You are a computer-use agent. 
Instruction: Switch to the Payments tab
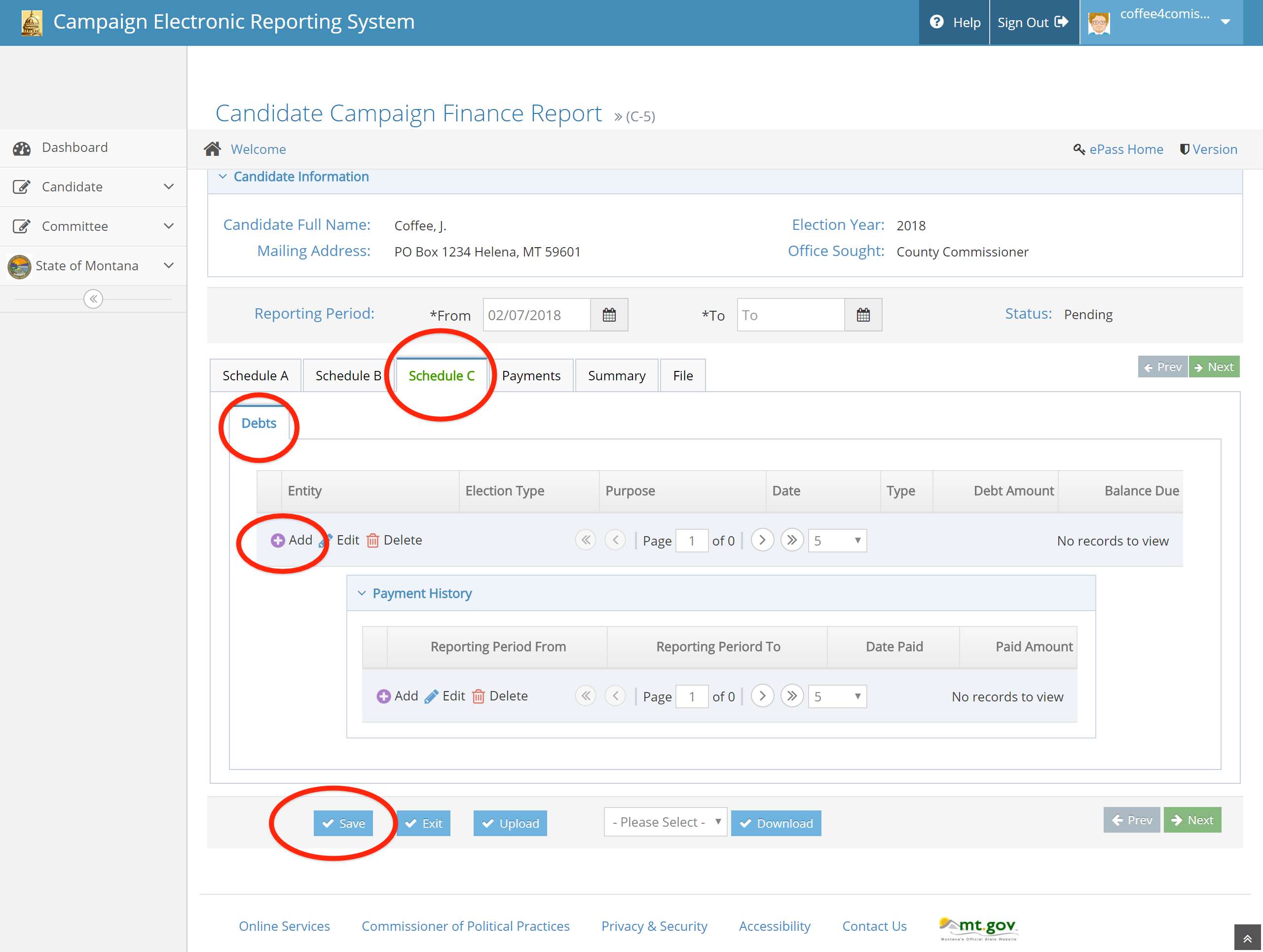pyautogui.click(x=530, y=375)
